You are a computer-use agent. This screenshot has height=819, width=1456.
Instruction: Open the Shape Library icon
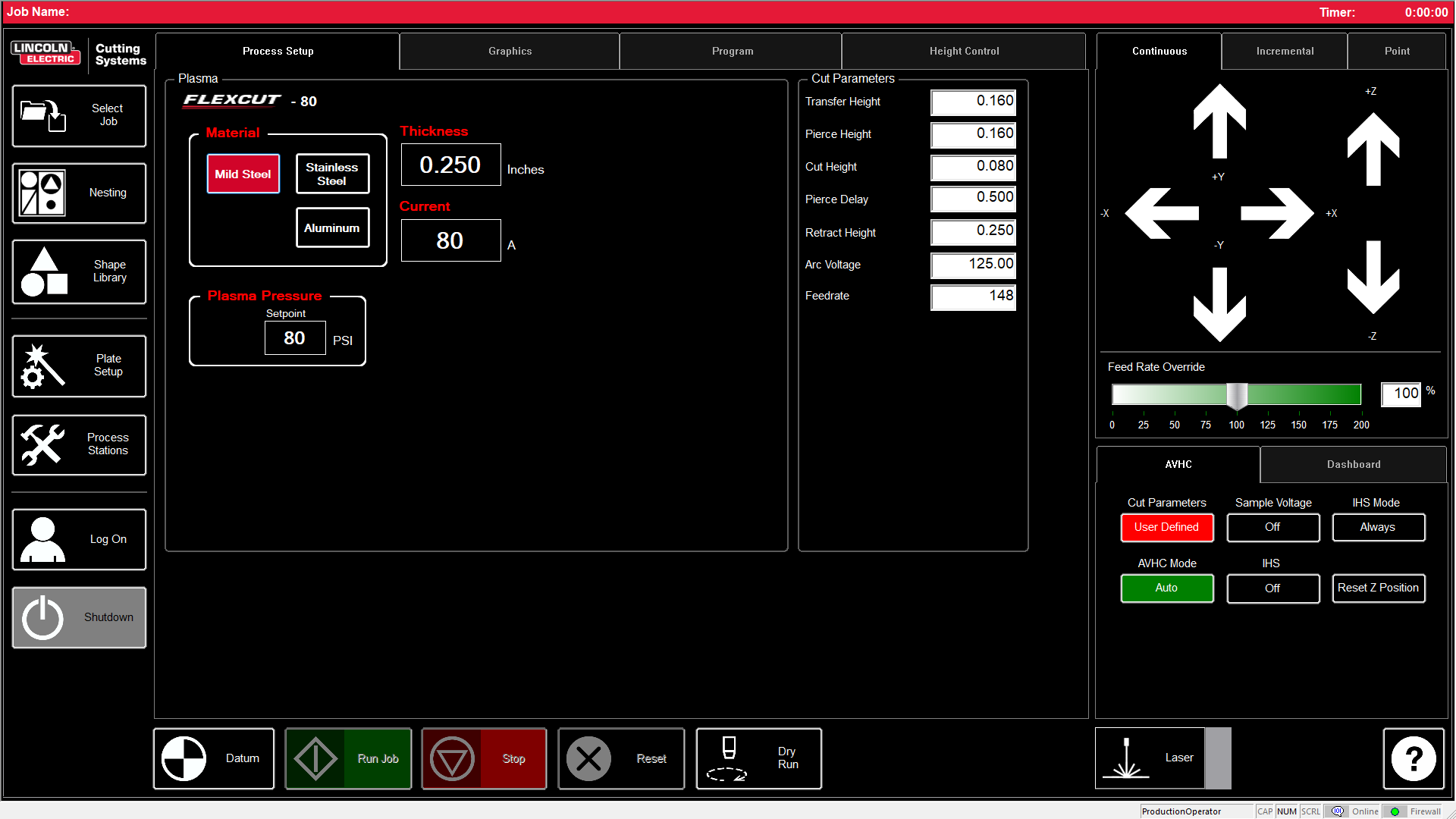44,271
